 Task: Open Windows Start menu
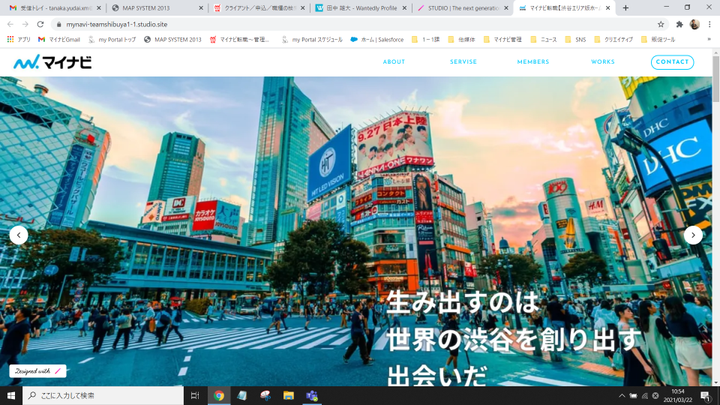click(x=11, y=396)
